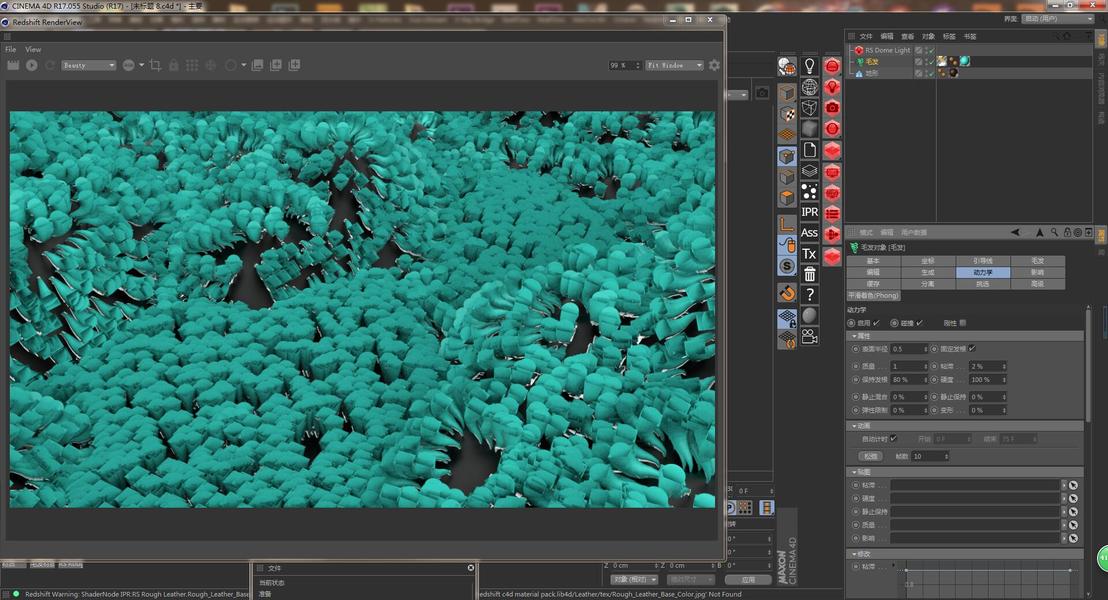Screen dimensions: 1108x600
Task: Open the Fit Window zoom dropdown
Action: point(674,65)
